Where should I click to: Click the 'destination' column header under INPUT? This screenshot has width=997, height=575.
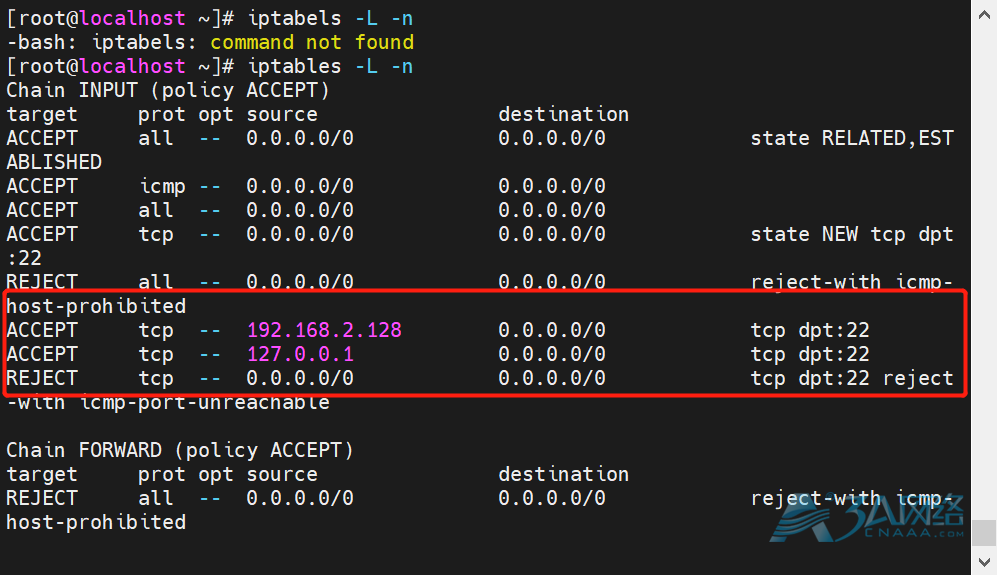point(563,114)
